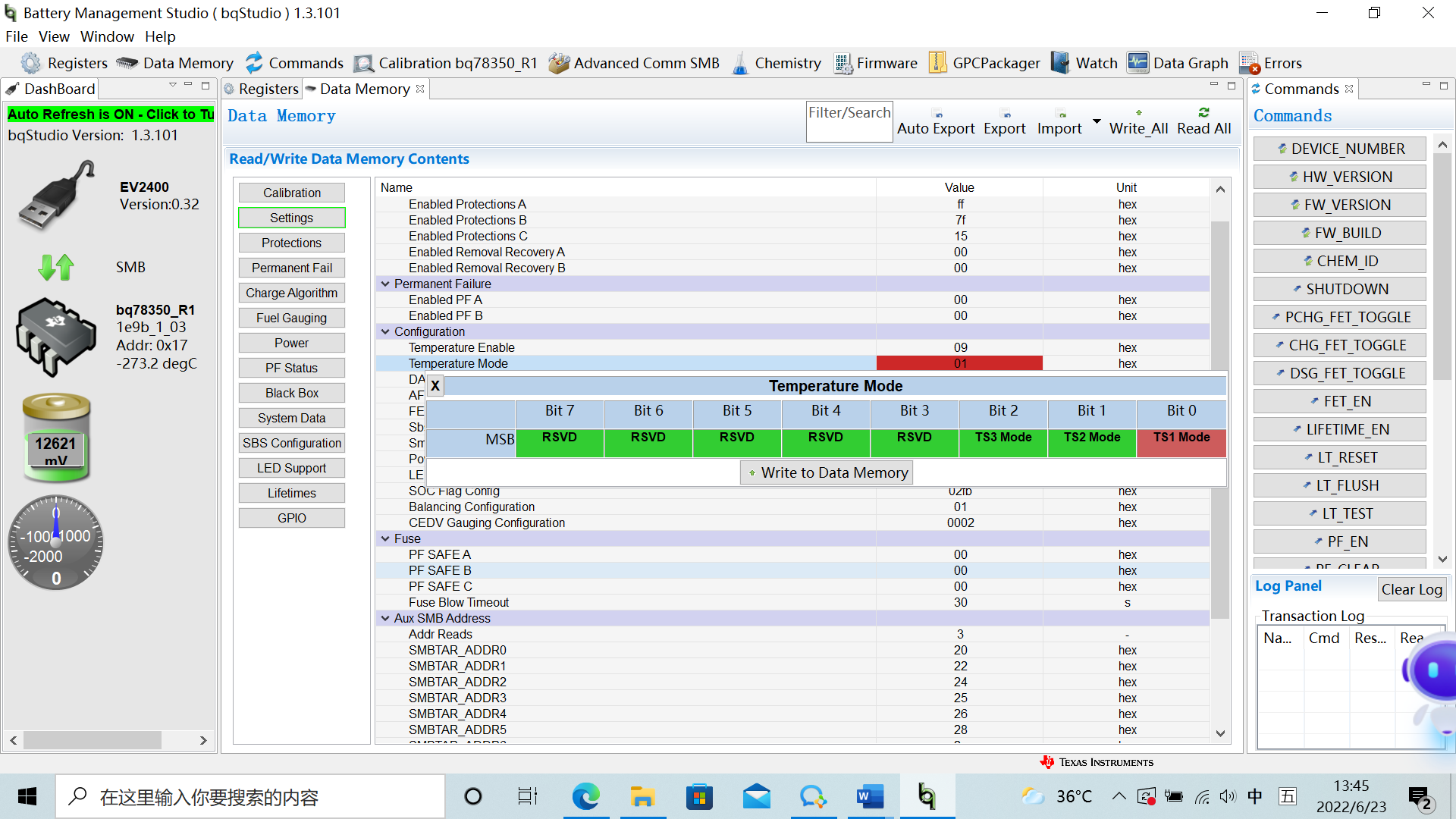The image size is (1456, 819).
Task: Open the Window menu
Action: [x=107, y=36]
